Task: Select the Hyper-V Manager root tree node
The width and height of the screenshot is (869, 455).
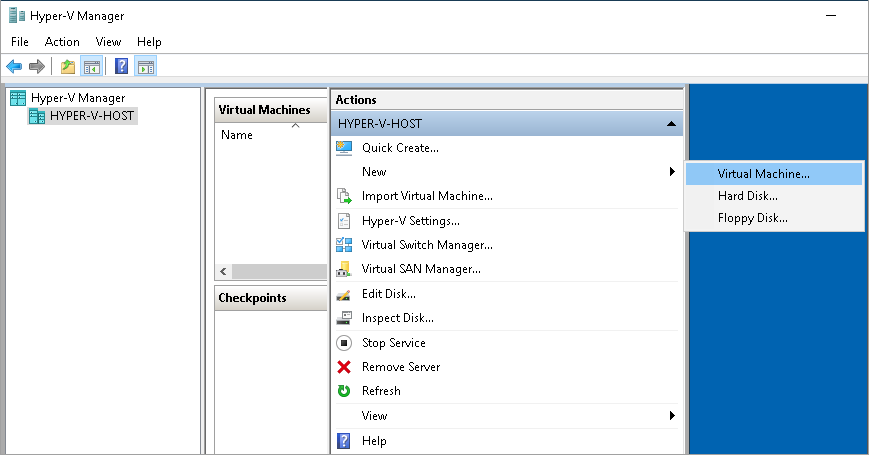Action: (x=78, y=98)
